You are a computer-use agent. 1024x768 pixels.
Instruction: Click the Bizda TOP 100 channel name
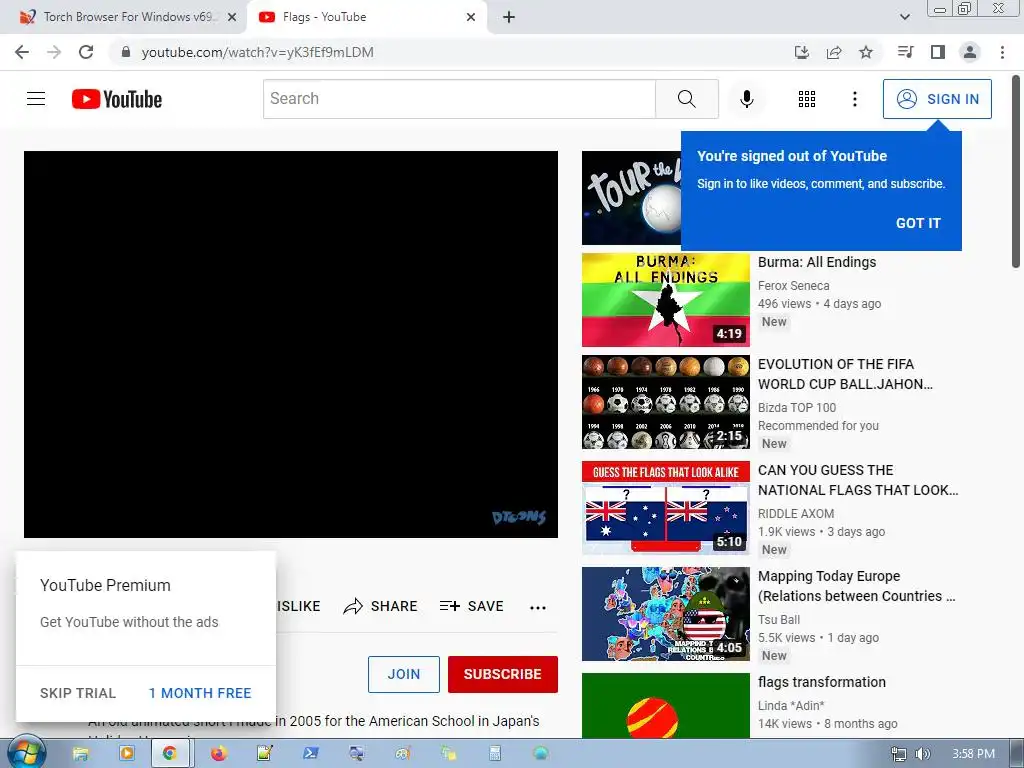797,408
